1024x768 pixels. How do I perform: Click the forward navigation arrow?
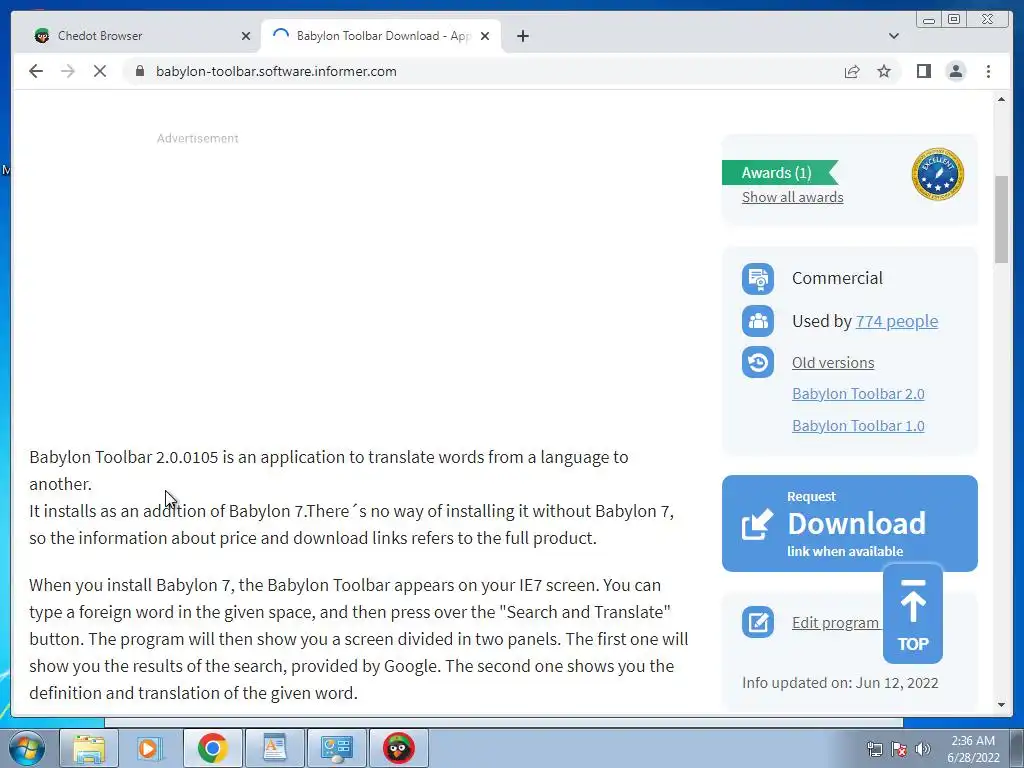(x=68, y=71)
